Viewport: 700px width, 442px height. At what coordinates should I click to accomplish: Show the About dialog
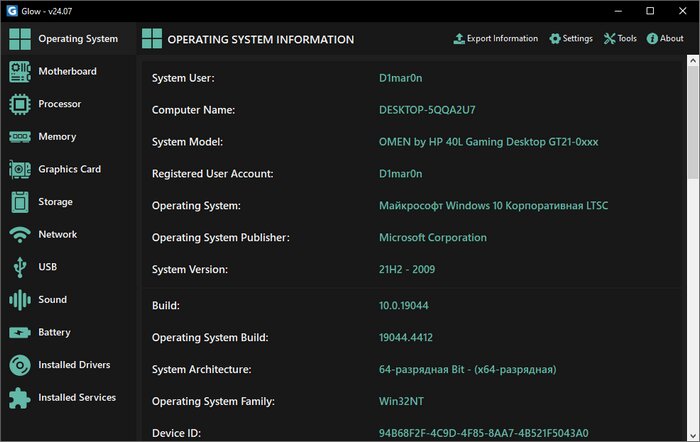pos(665,38)
